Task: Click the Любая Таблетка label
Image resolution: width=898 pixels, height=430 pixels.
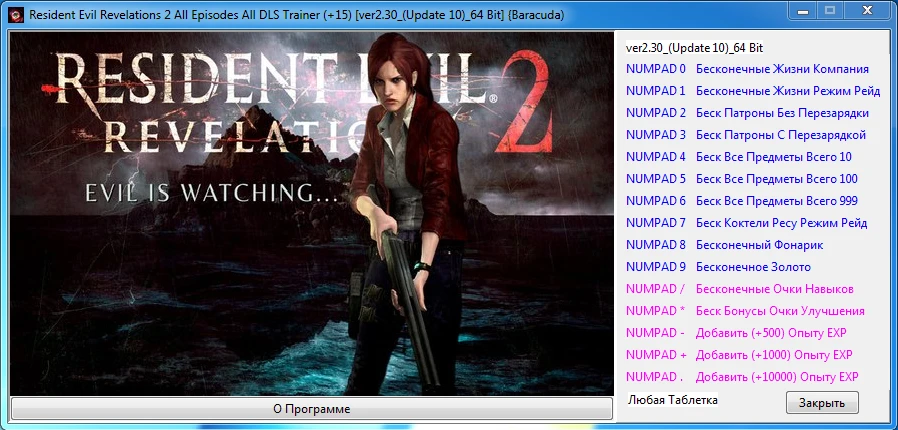Action: (x=672, y=399)
